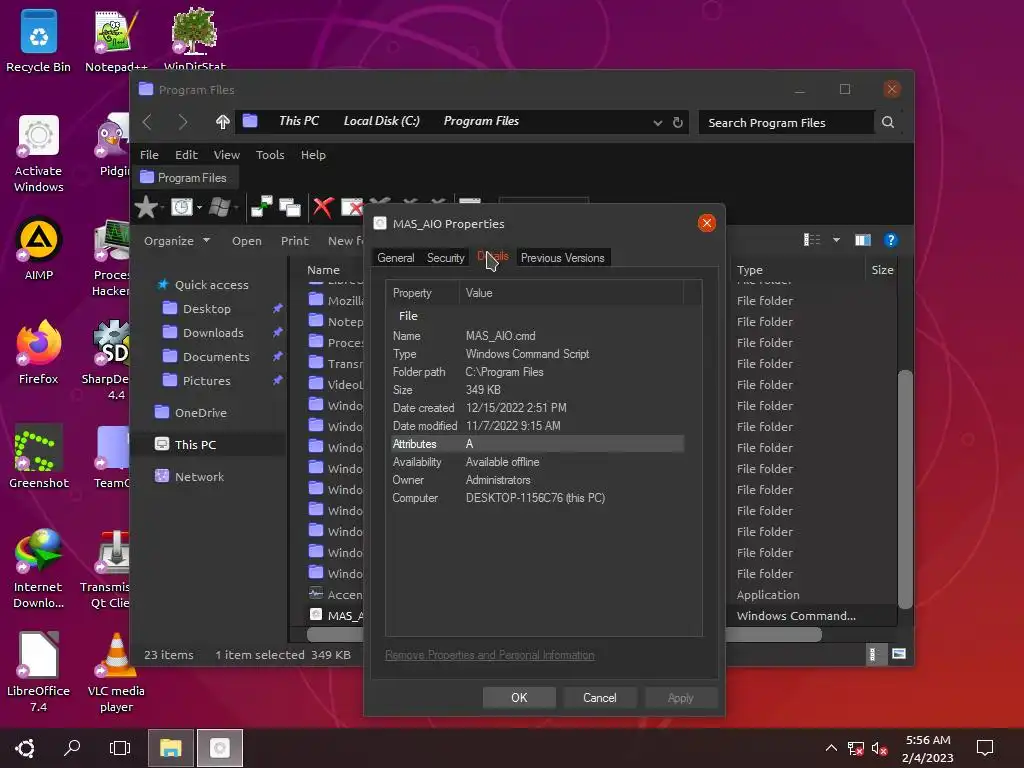
Task: Select the Program Files folder tab
Action: click(184, 178)
